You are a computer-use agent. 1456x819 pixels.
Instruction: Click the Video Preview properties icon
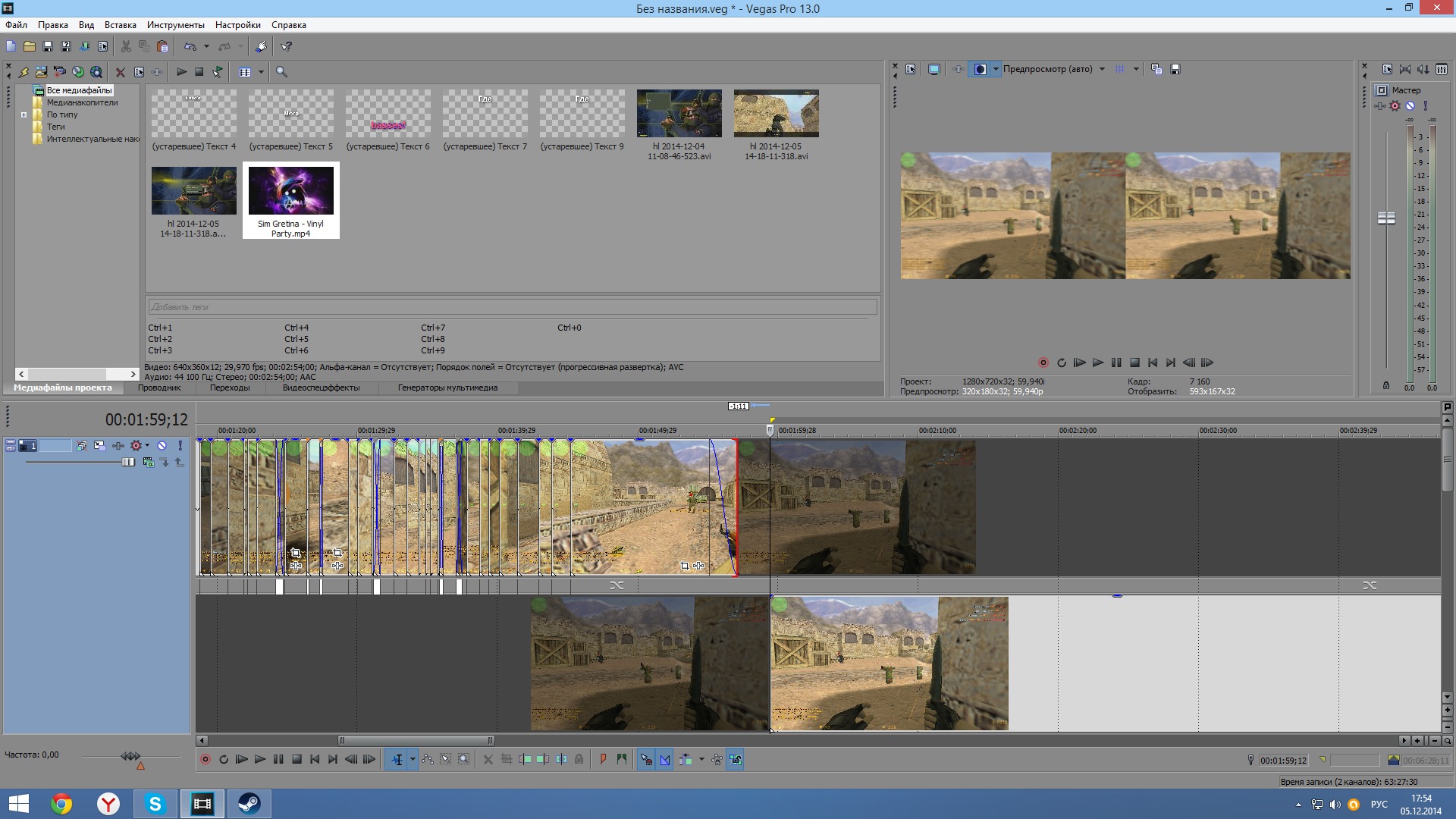911,69
